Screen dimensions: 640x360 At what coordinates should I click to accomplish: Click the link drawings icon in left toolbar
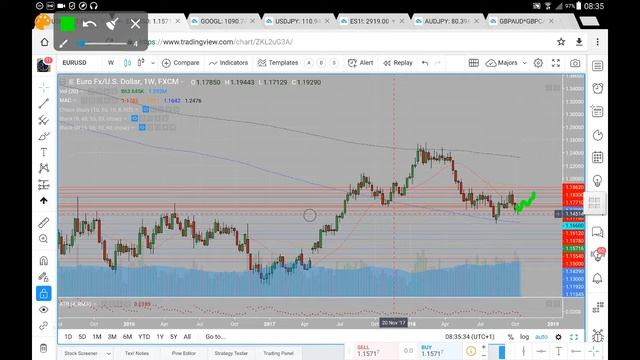(x=44, y=326)
